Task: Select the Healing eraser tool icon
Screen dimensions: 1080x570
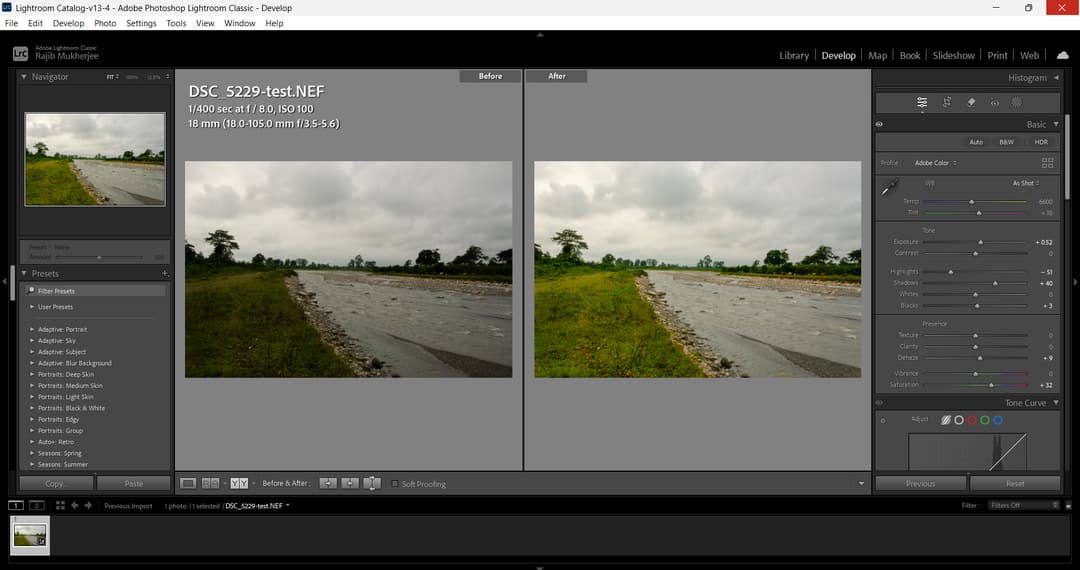Action: 970,102
